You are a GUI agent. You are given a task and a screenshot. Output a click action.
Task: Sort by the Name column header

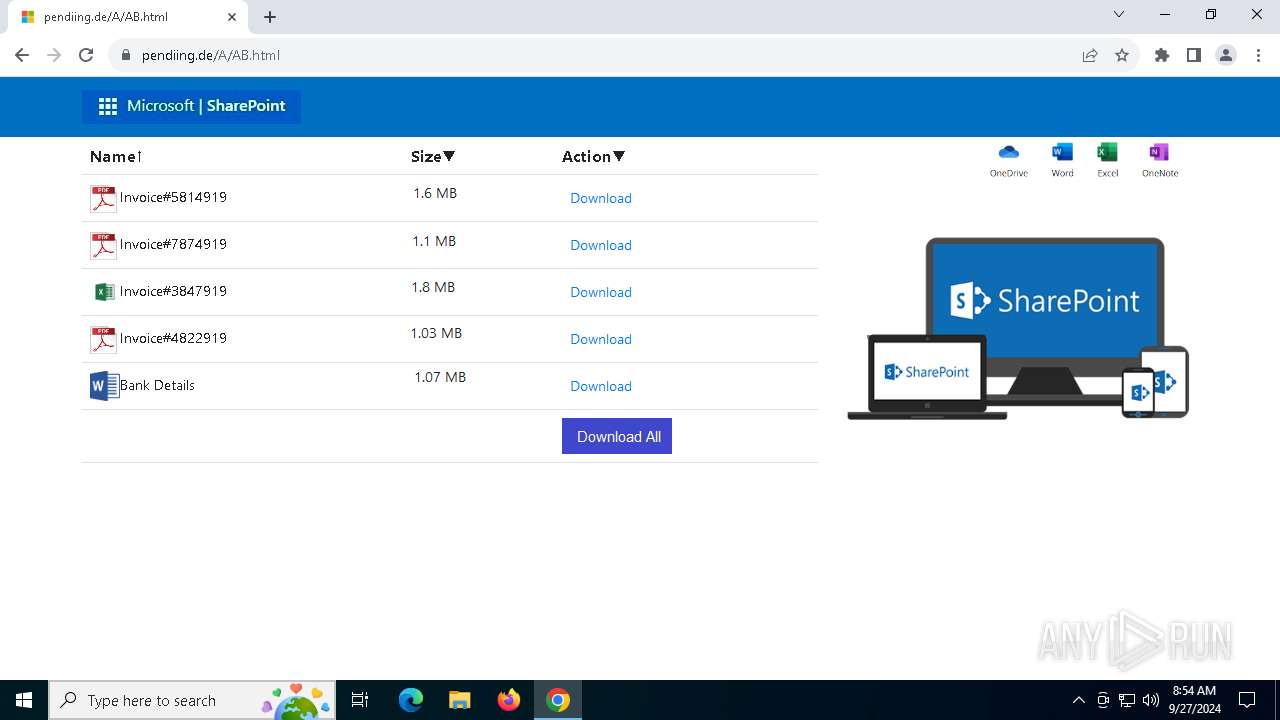tap(116, 156)
